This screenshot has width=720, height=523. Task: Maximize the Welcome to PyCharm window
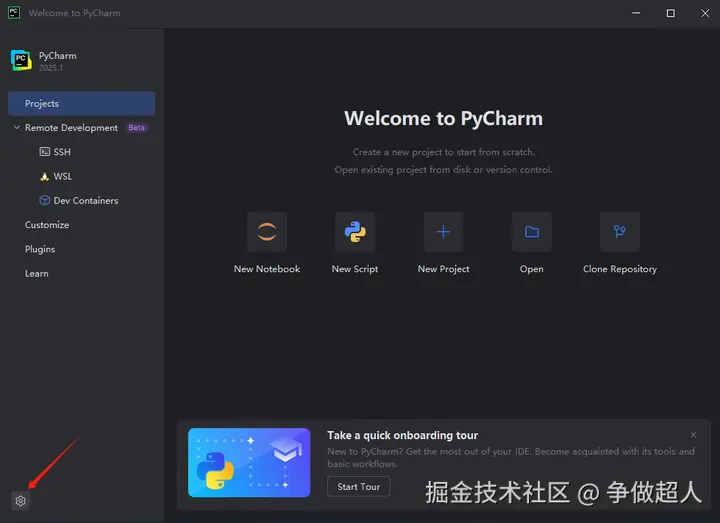(670, 13)
